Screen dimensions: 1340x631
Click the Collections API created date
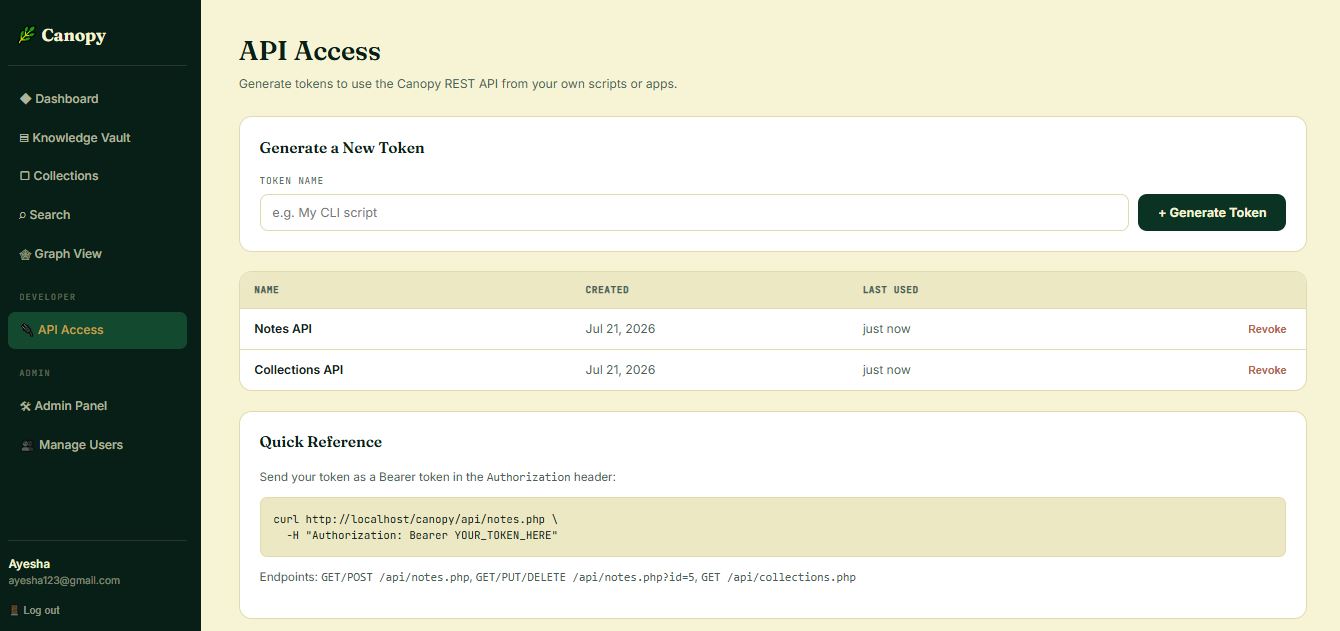pos(620,370)
